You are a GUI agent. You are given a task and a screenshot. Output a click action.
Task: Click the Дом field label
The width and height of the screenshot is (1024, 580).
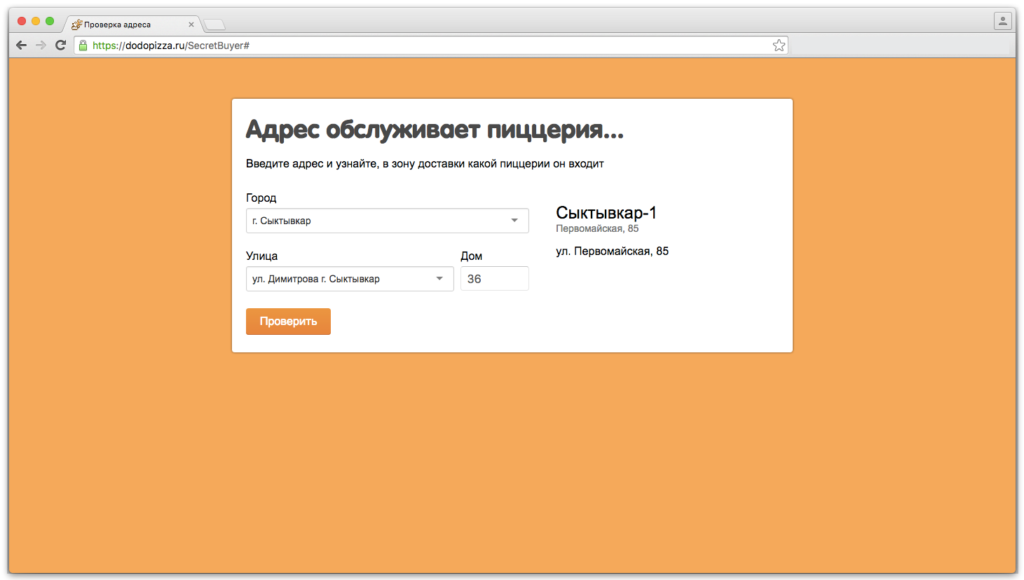click(x=472, y=256)
